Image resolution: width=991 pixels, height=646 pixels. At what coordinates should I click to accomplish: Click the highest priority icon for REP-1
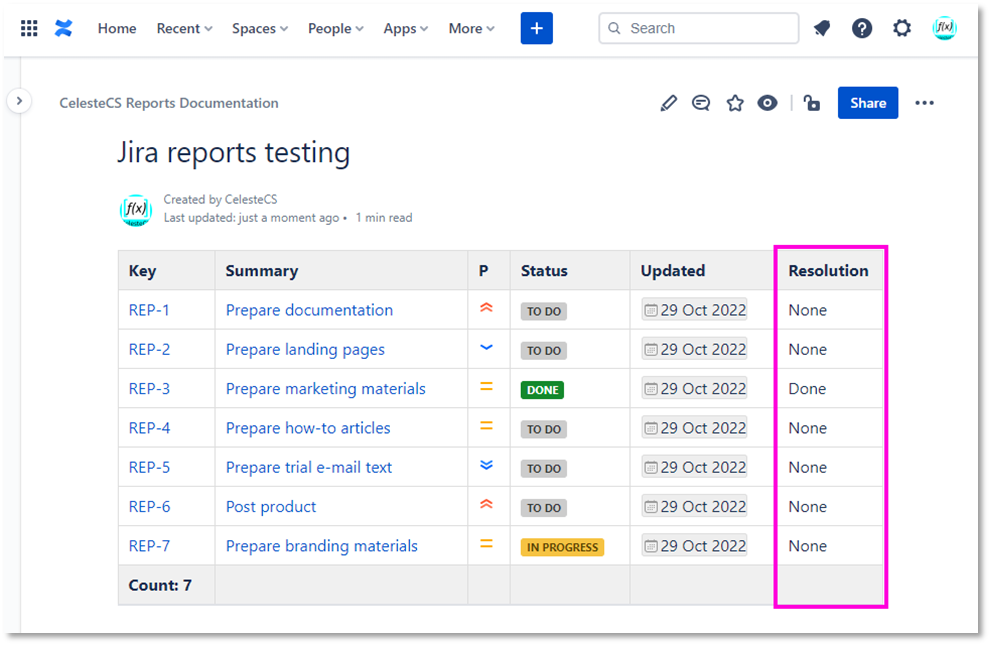(486, 308)
